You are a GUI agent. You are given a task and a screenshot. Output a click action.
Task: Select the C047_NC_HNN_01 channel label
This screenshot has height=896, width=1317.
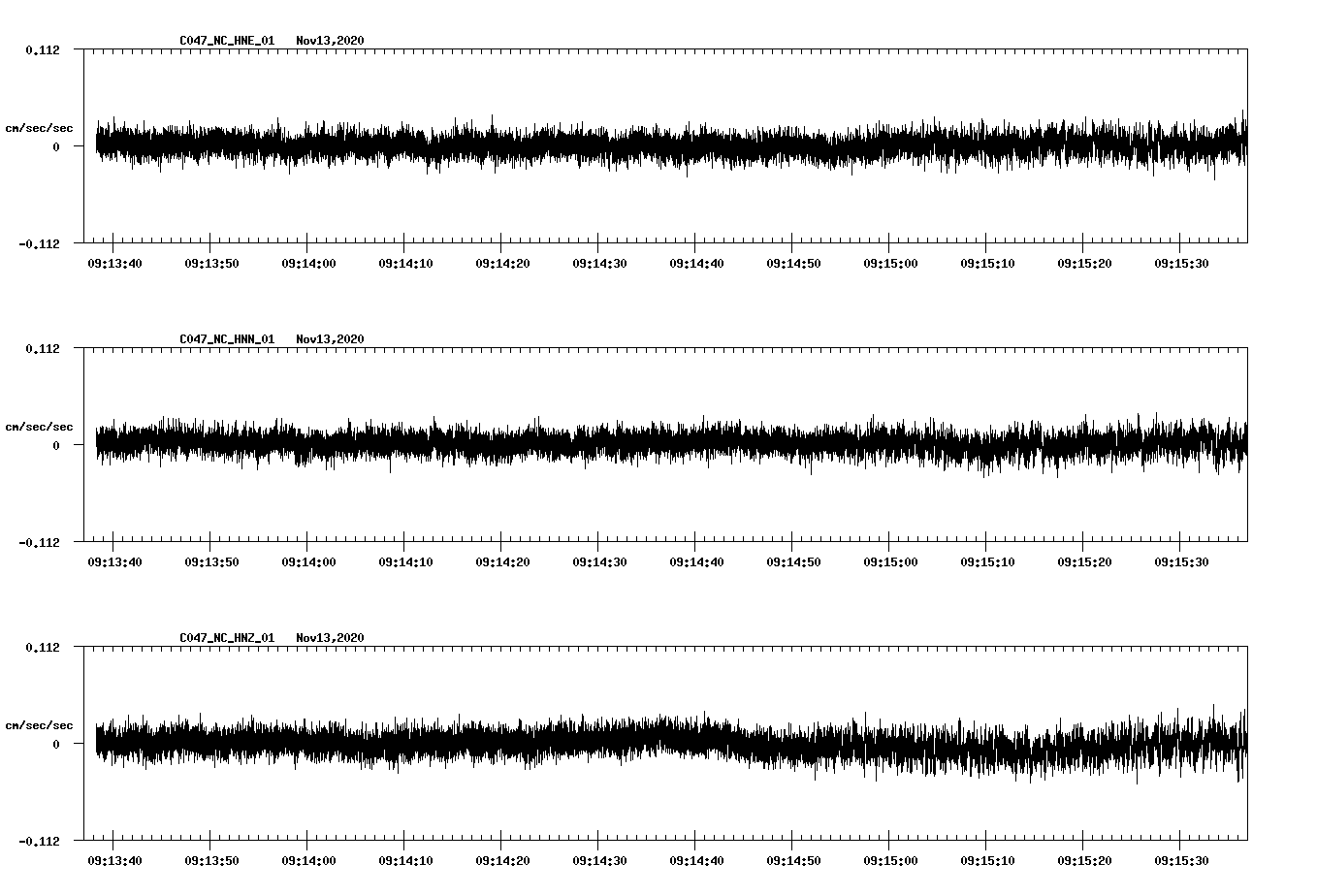click(225, 339)
